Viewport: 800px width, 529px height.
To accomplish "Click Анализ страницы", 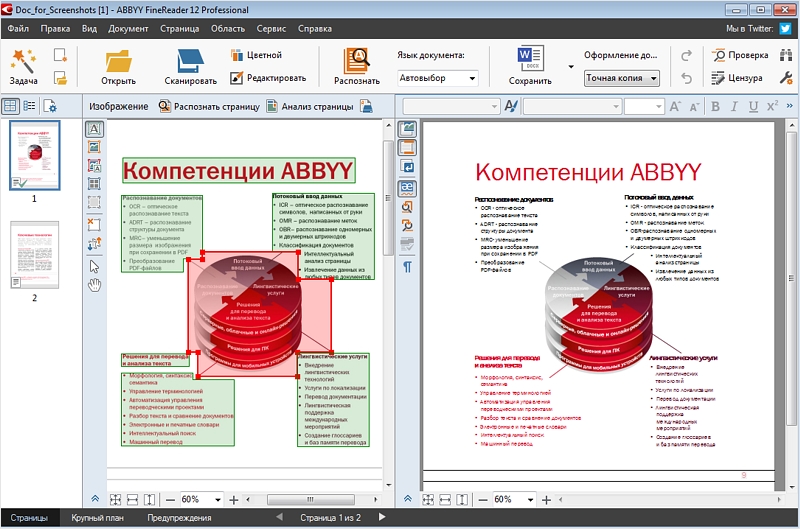I will (310, 107).
